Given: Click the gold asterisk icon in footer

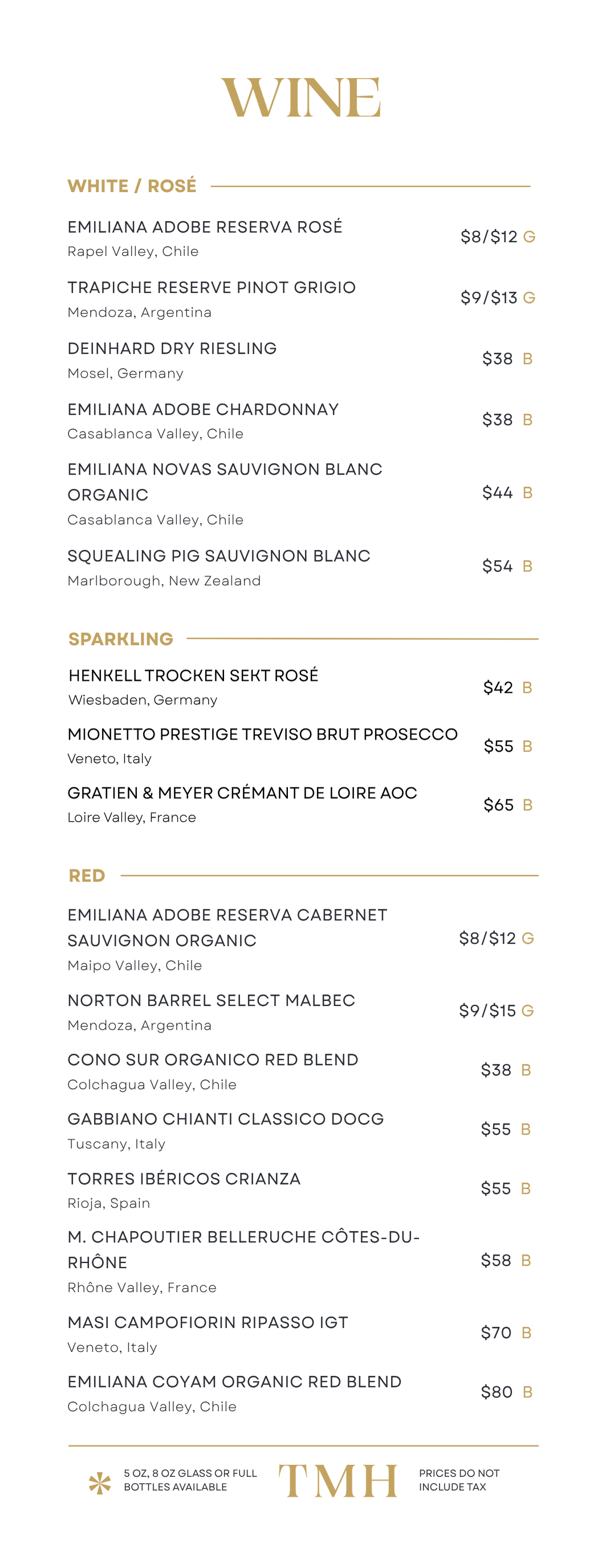Looking at the screenshot, I should click(100, 1483).
